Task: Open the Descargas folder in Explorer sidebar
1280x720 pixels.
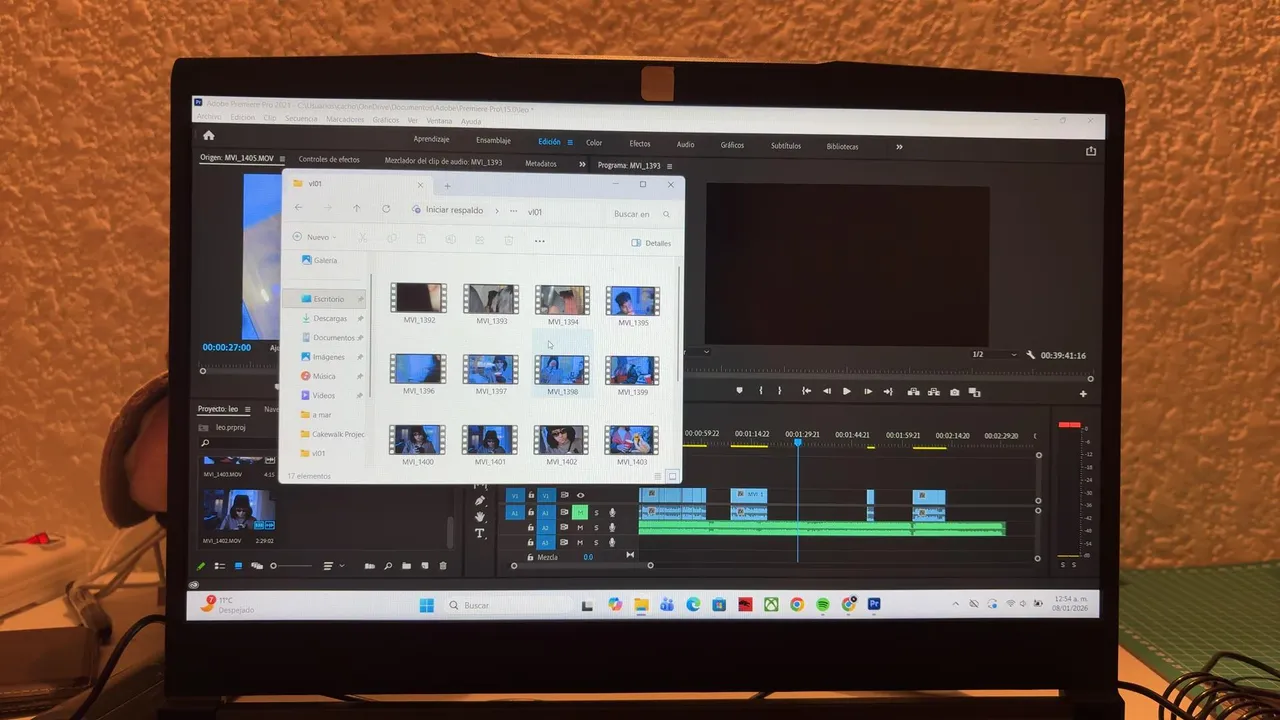Action: (x=330, y=318)
